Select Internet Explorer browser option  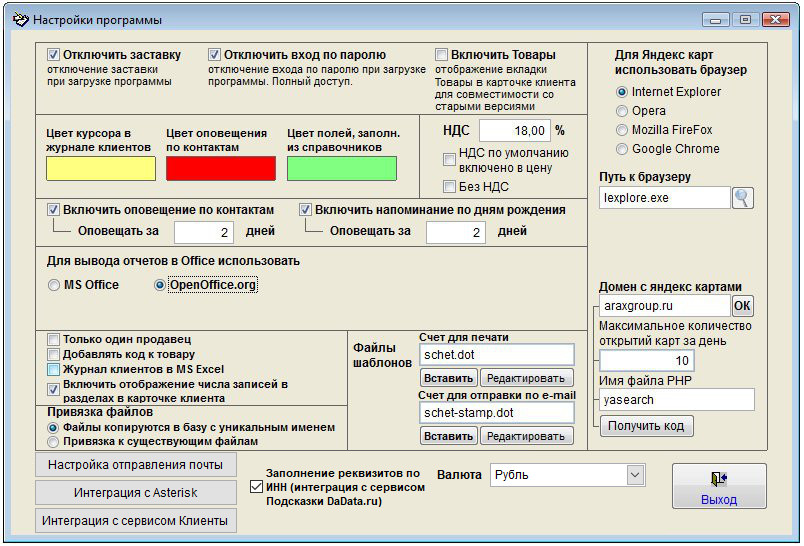coord(621,92)
